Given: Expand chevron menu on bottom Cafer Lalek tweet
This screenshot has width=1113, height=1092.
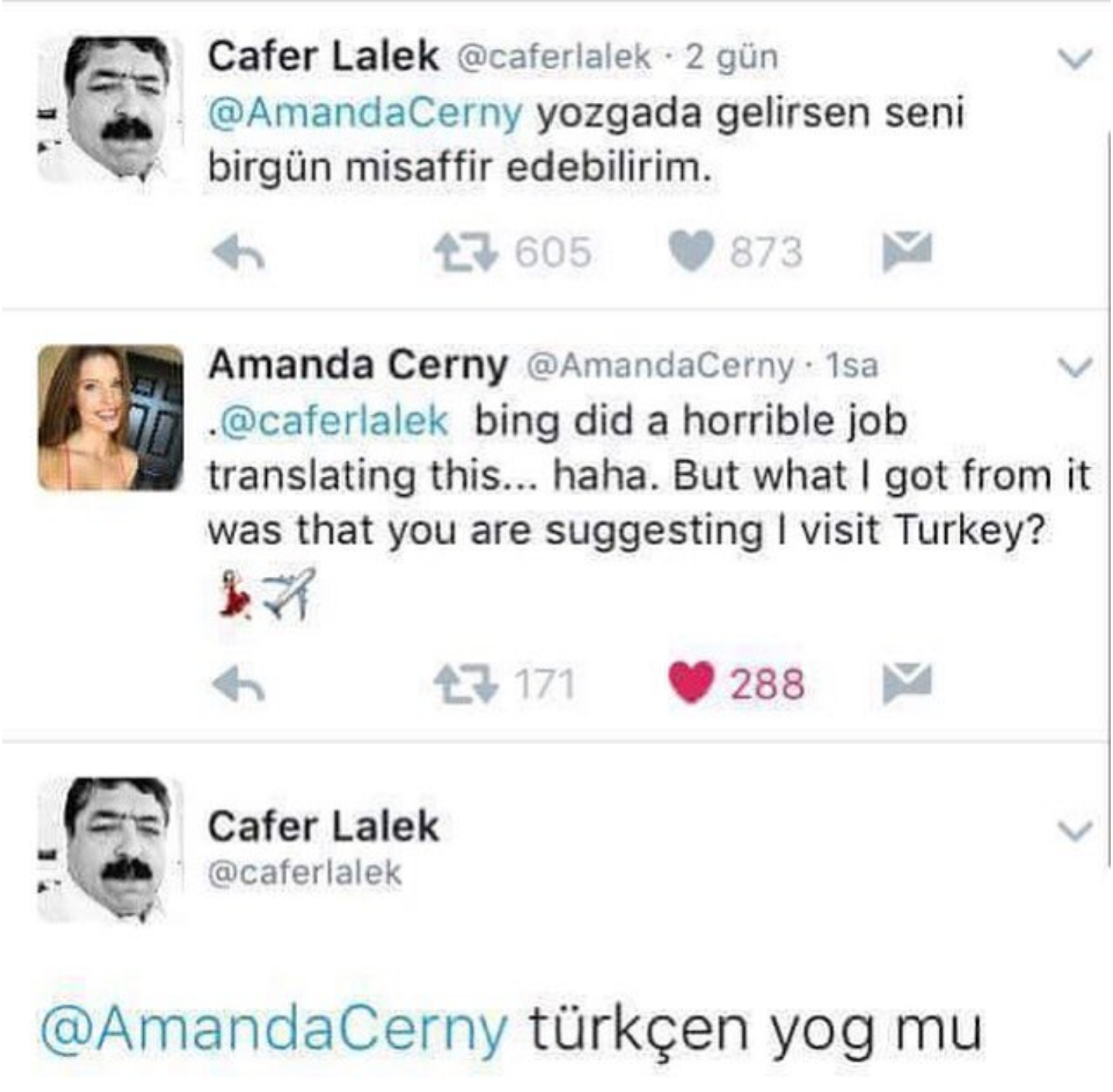Looking at the screenshot, I should click(x=1076, y=830).
